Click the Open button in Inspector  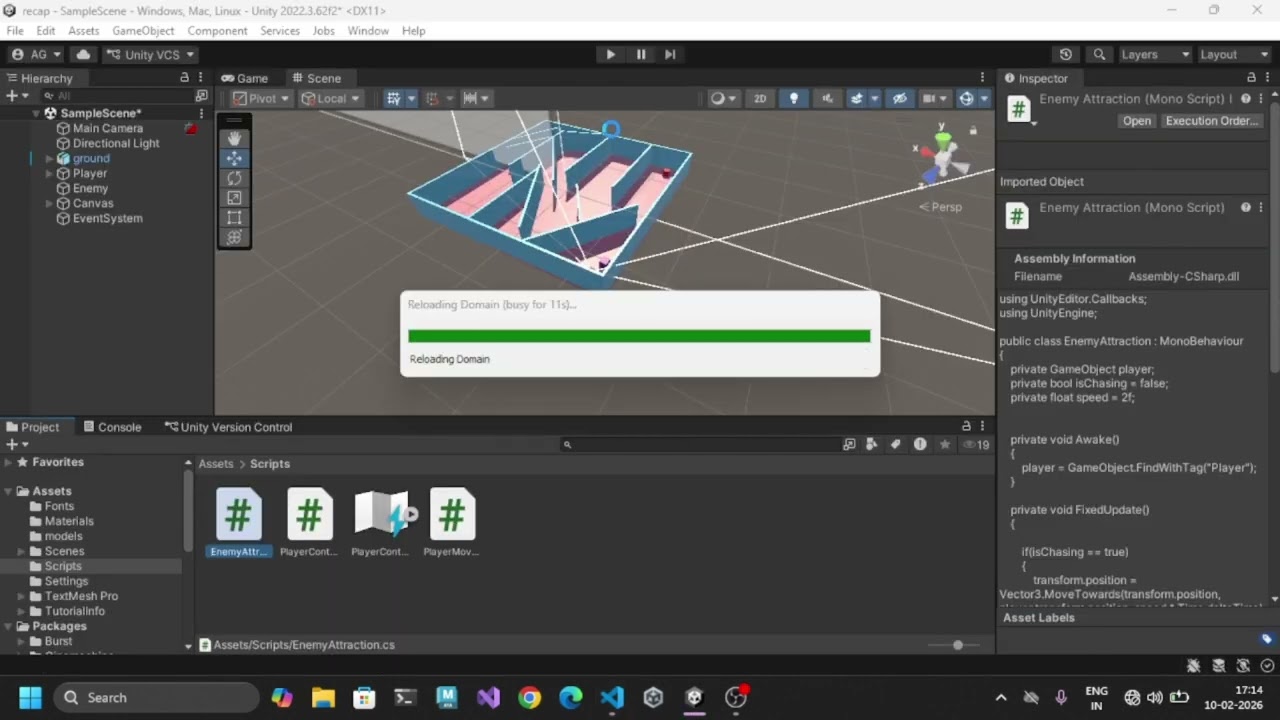point(1137,121)
